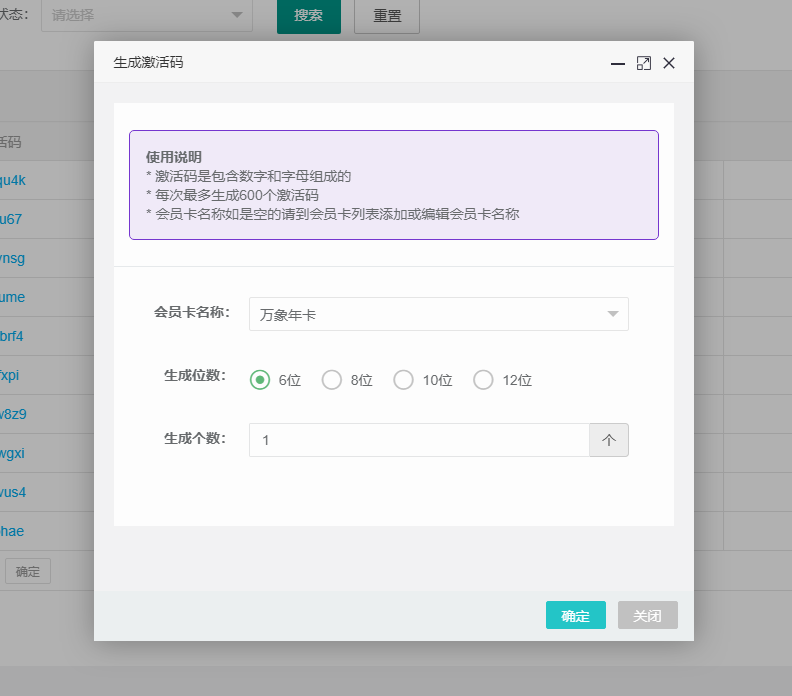Open the activation code ending in u67
792x696 pixels.
(x=11, y=219)
